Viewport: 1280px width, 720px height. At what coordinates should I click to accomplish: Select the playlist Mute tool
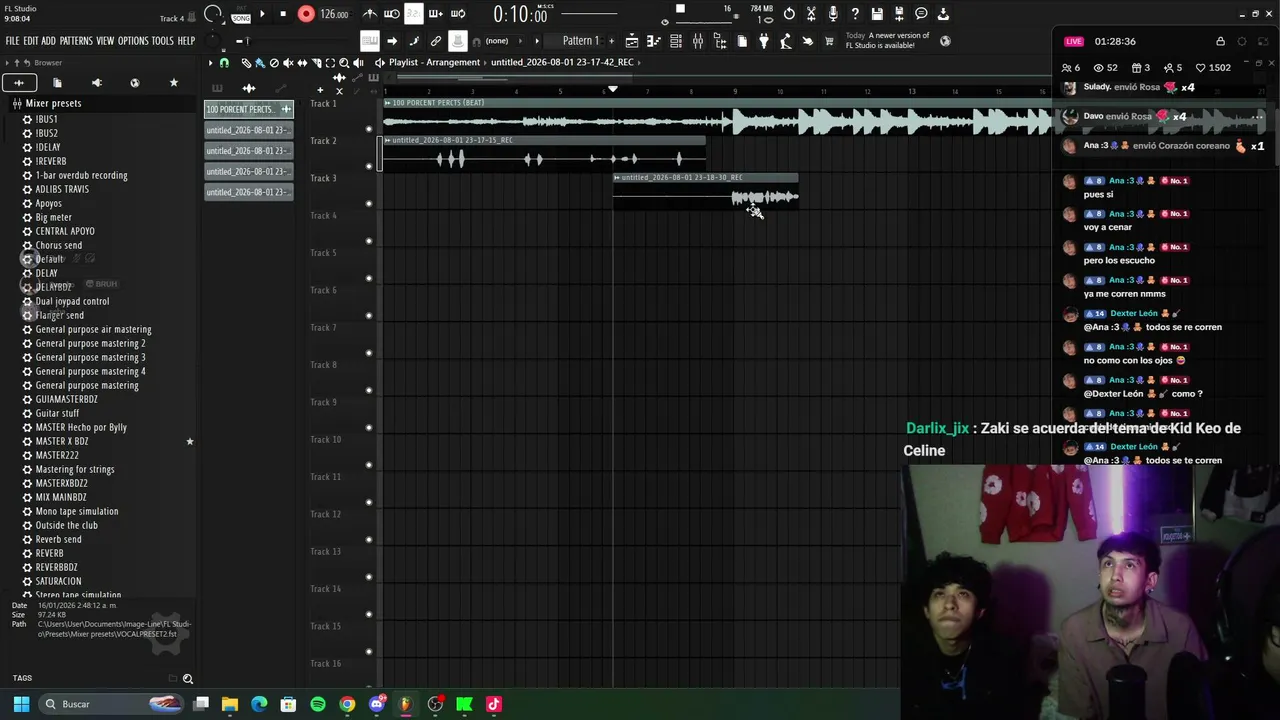click(x=289, y=63)
